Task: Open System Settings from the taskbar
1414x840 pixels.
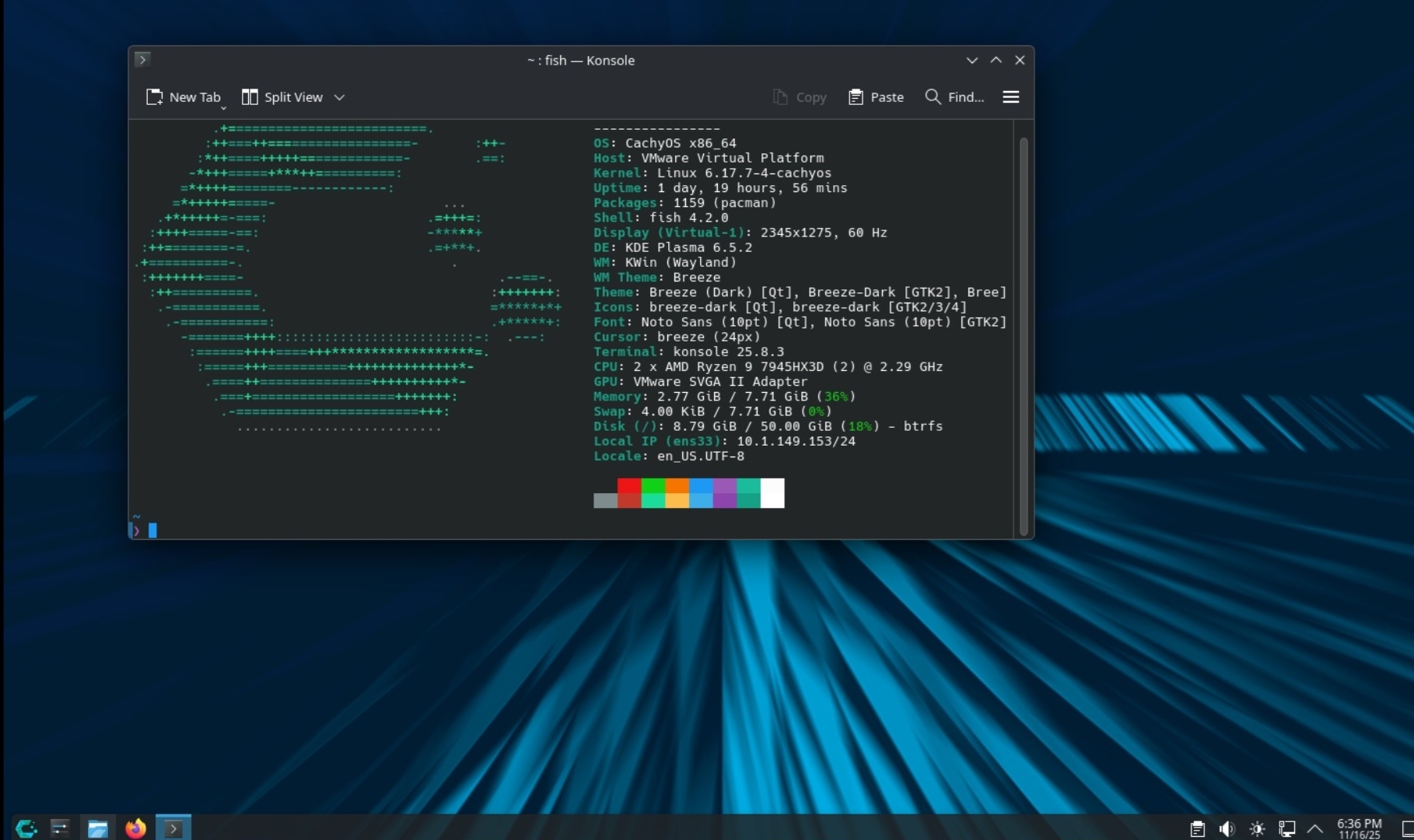Action: point(60,828)
